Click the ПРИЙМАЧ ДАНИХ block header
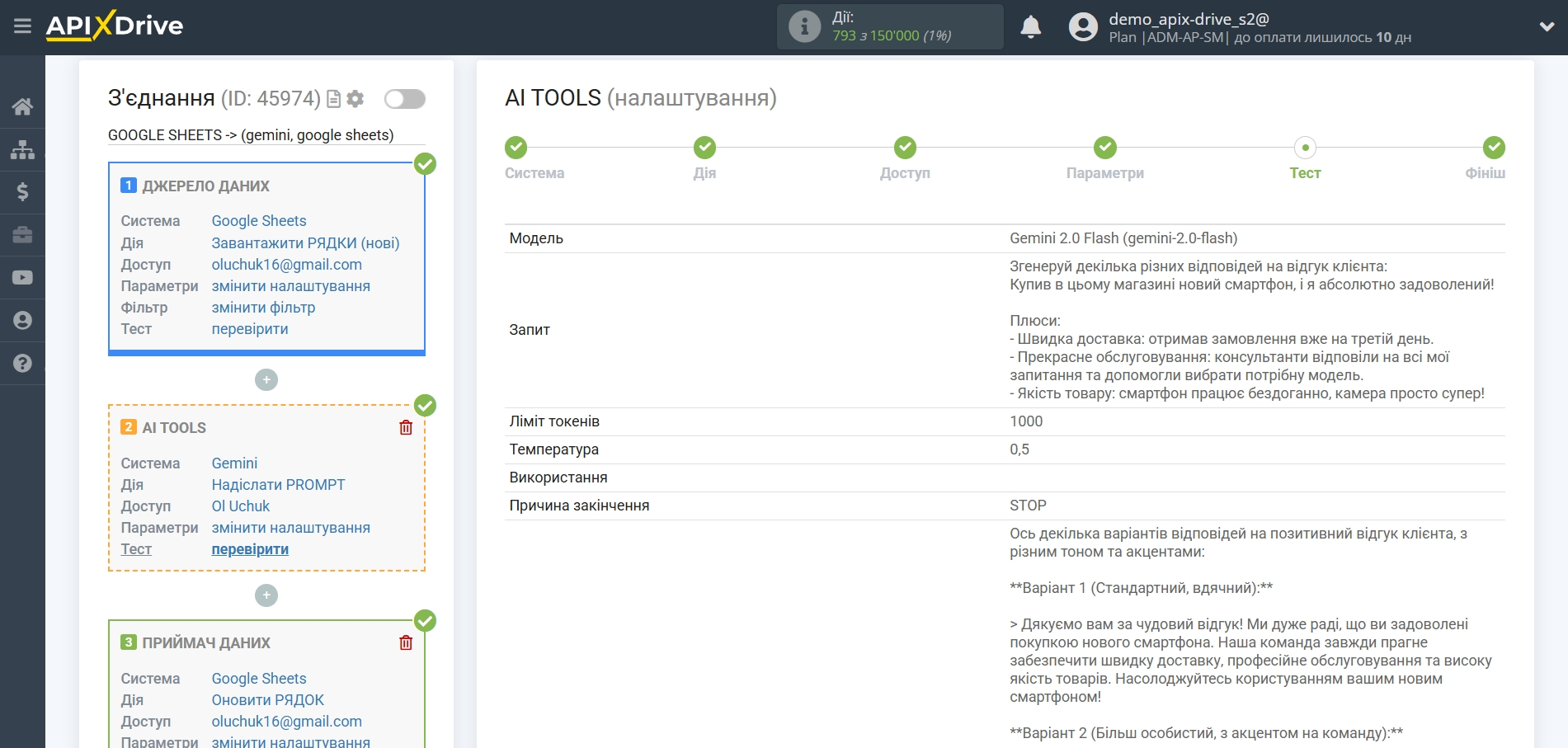Screen dimensions: 1568x748 click(206, 643)
